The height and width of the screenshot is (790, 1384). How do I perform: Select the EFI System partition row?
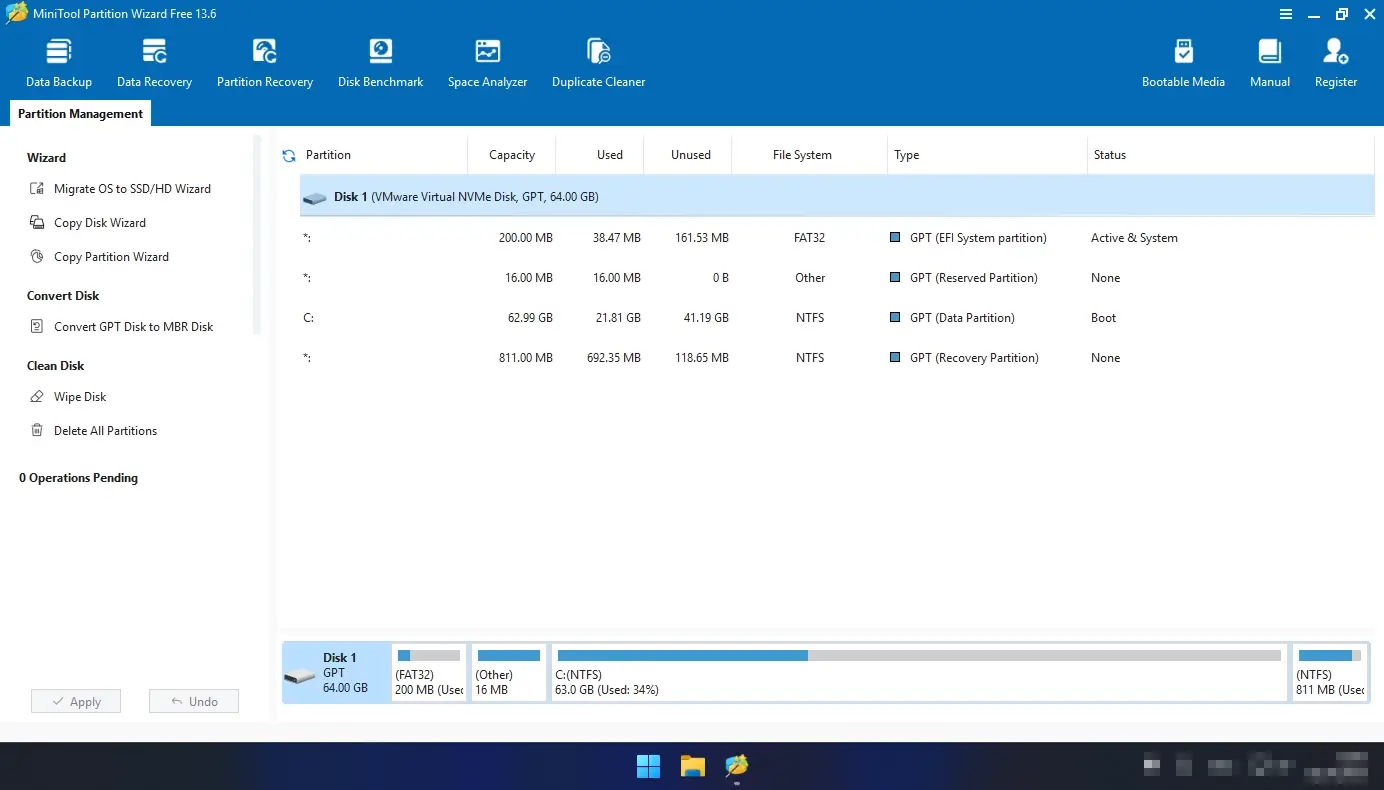(837, 238)
